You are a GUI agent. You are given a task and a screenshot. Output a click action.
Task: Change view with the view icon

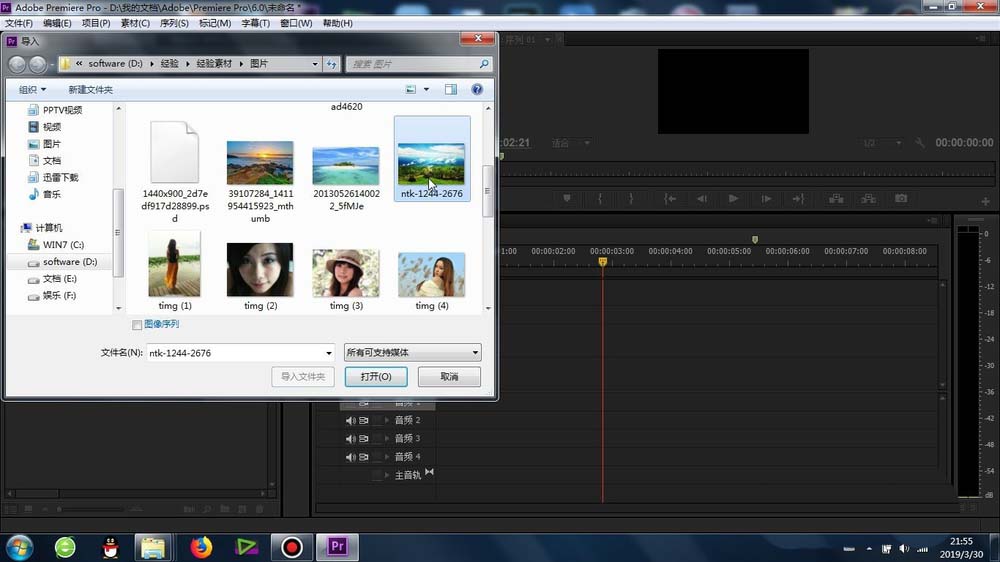coord(411,89)
